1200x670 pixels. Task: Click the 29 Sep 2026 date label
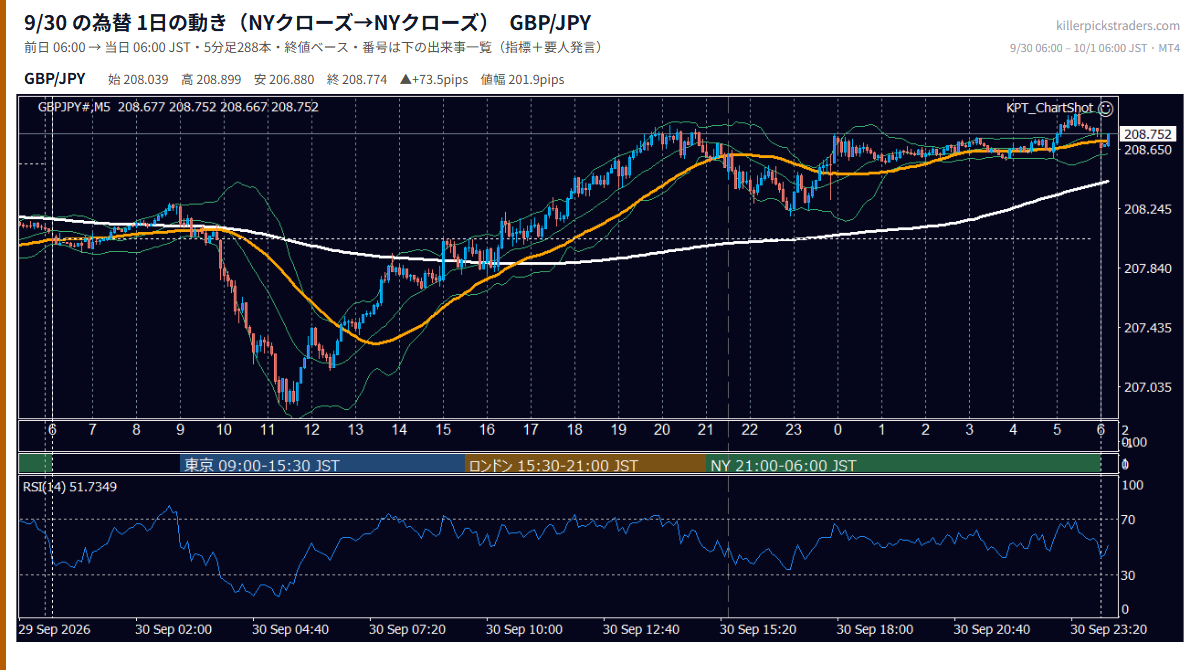click(x=55, y=630)
